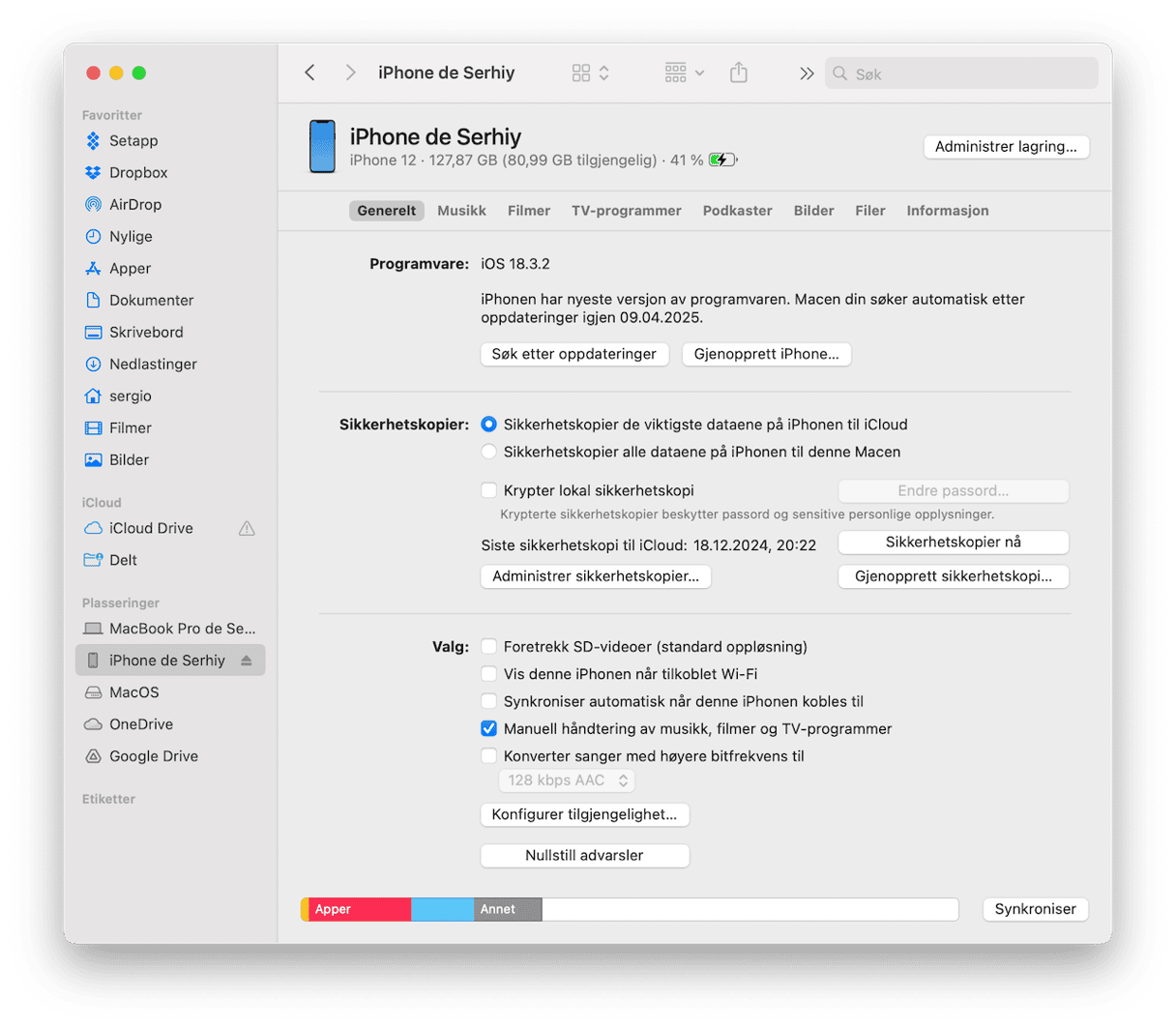
Task: Click the iOS 18.3.2 version text
Action: click(515, 264)
